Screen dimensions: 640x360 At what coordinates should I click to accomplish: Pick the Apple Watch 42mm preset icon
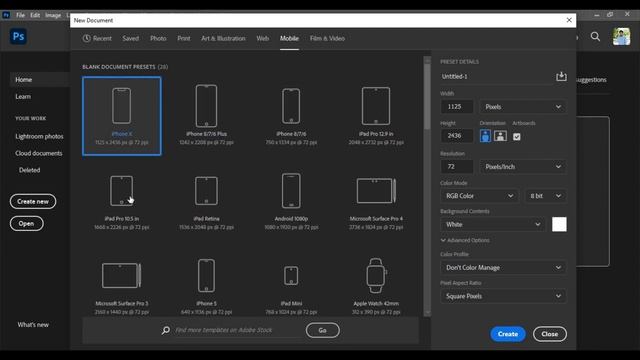pos(376,276)
